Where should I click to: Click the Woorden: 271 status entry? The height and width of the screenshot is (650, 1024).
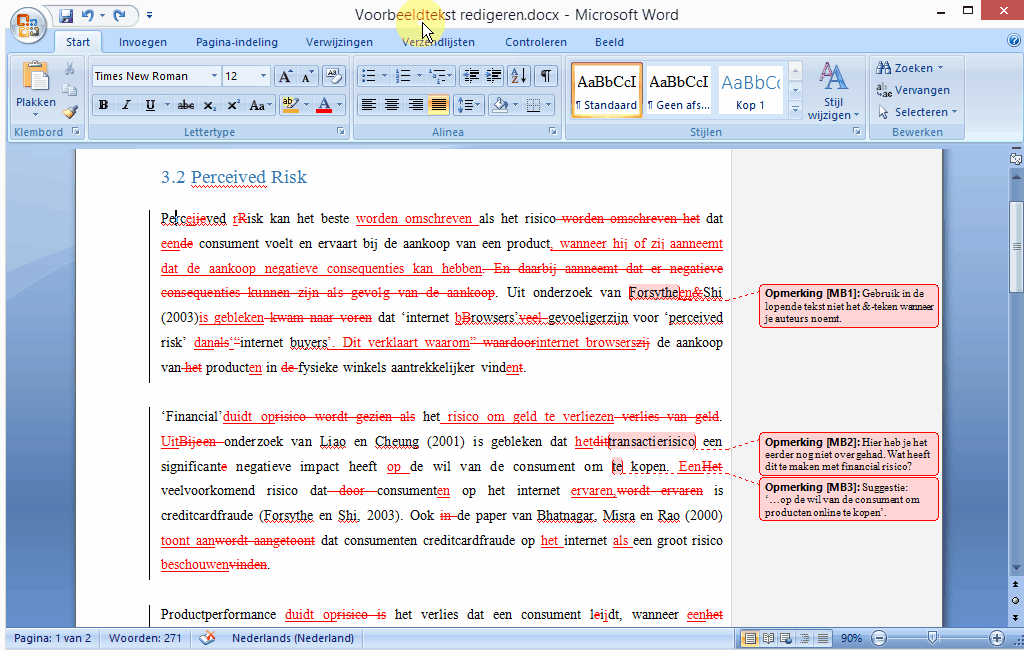pos(145,638)
